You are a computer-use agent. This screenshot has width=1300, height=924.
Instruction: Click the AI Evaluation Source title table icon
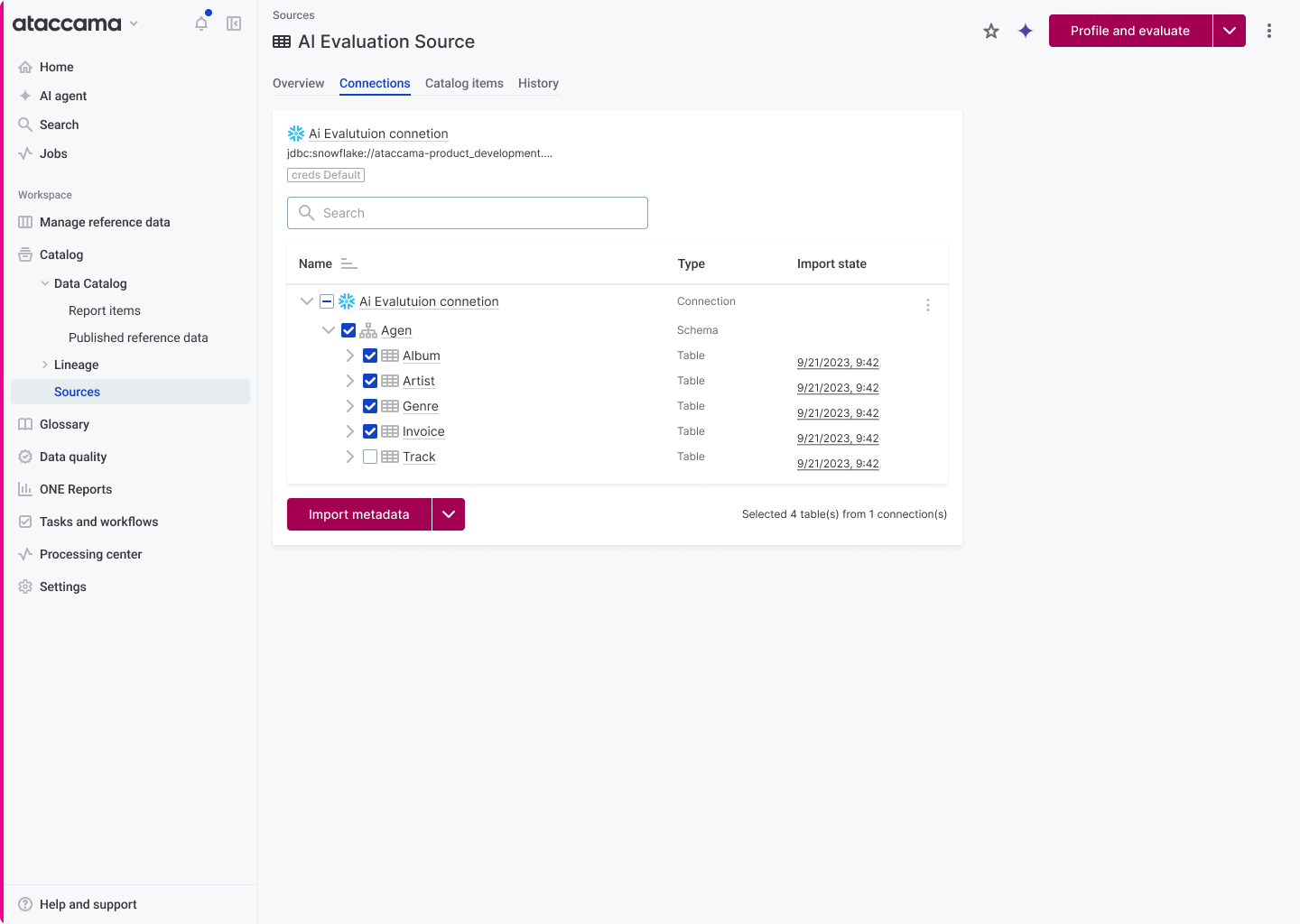[282, 42]
